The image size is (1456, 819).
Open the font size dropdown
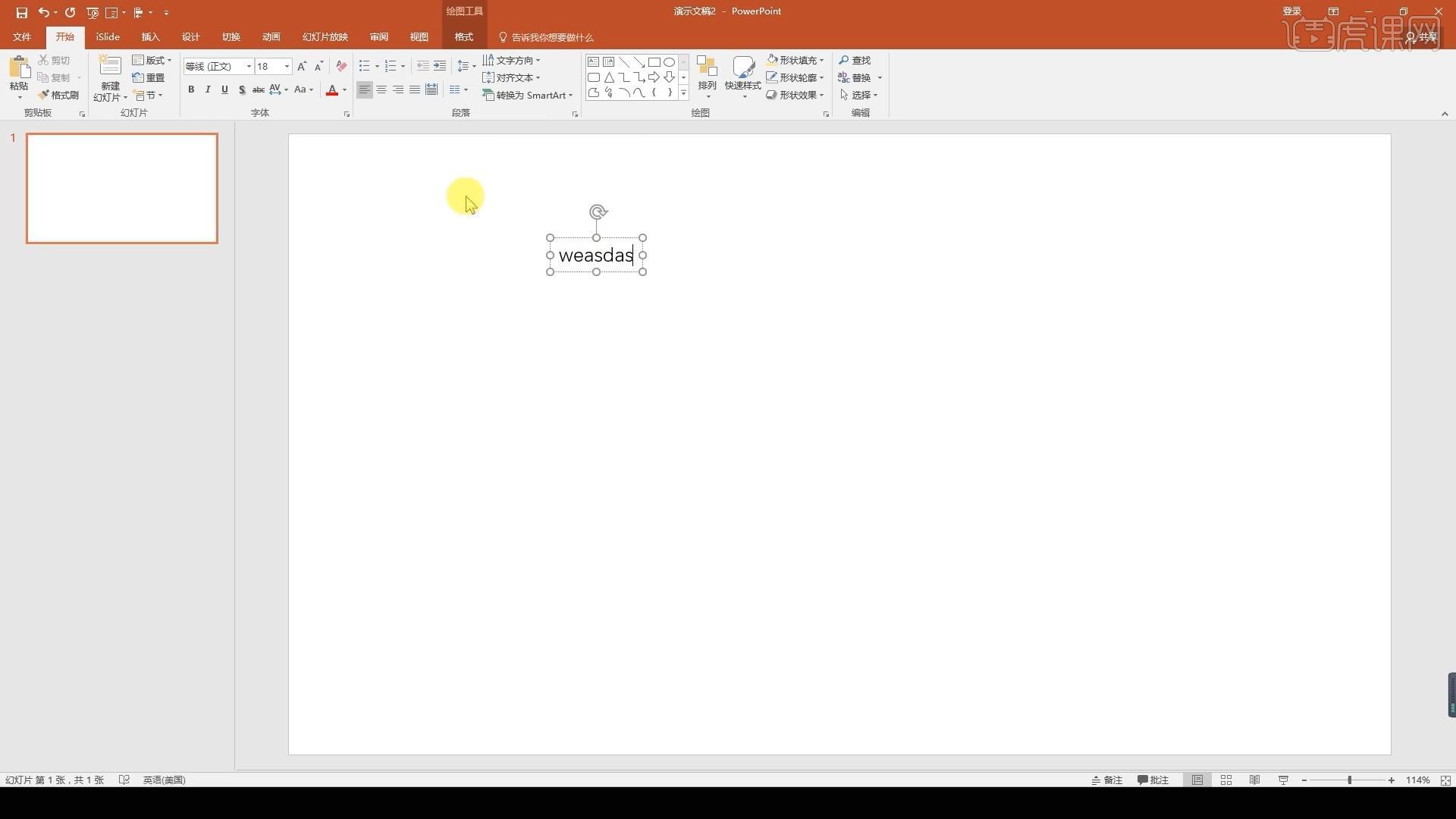[287, 66]
